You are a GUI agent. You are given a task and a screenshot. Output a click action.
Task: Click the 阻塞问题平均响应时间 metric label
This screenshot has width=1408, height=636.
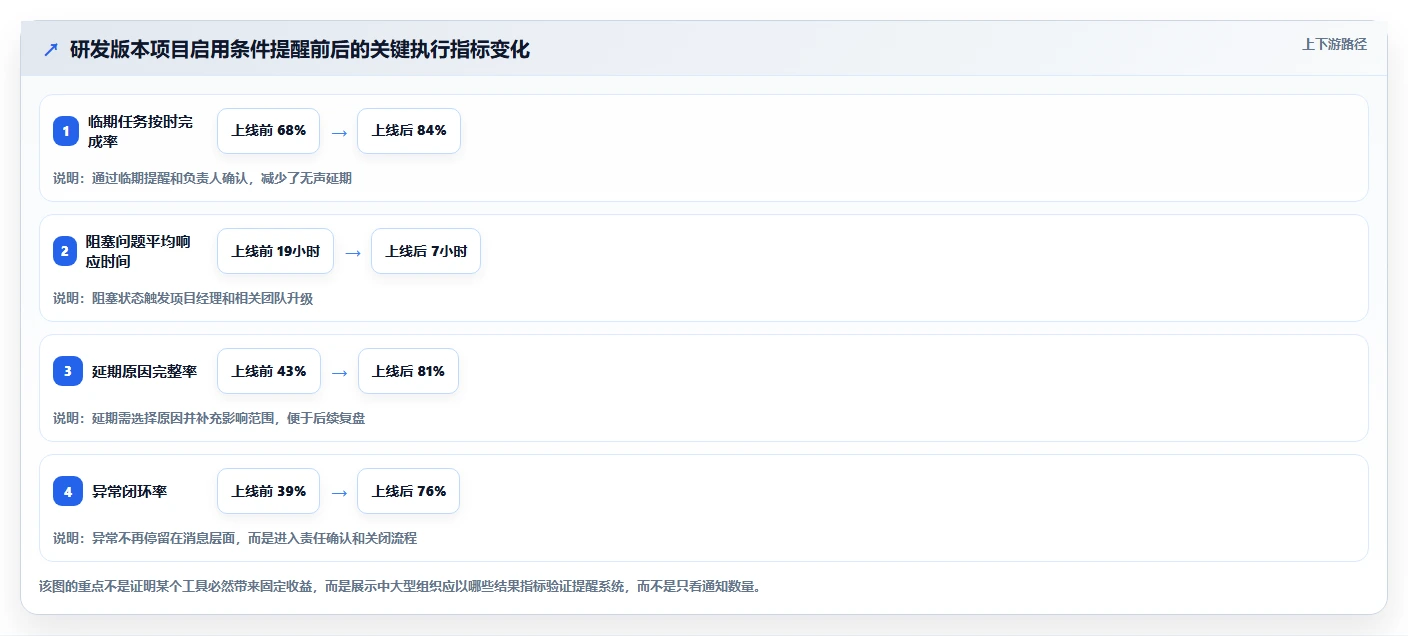(x=138, y=251)
